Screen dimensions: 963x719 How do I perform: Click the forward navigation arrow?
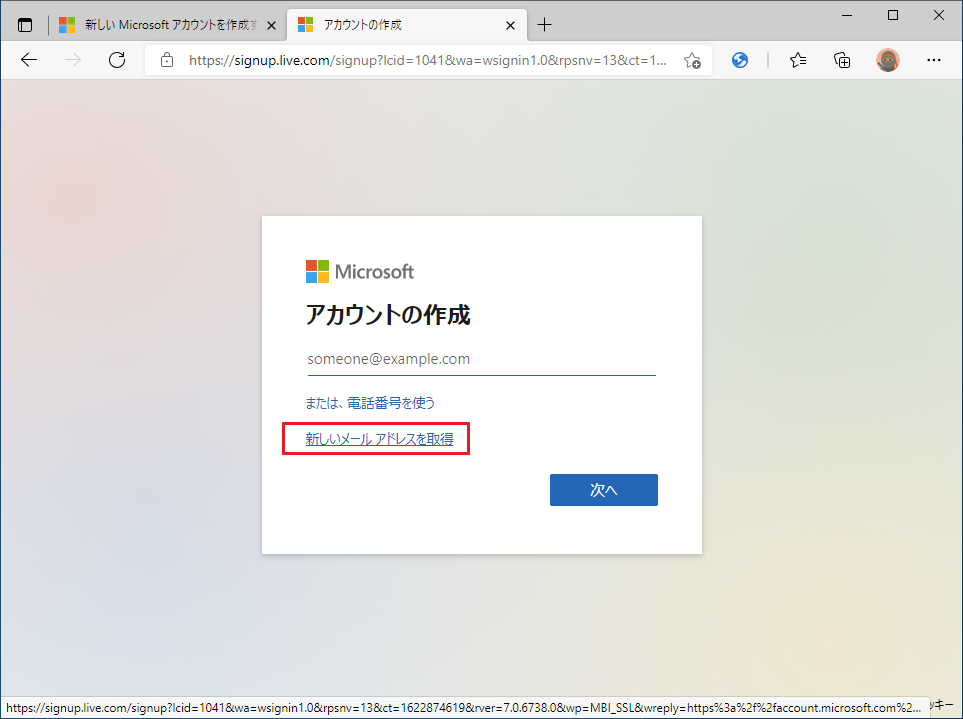pos(73,60)
